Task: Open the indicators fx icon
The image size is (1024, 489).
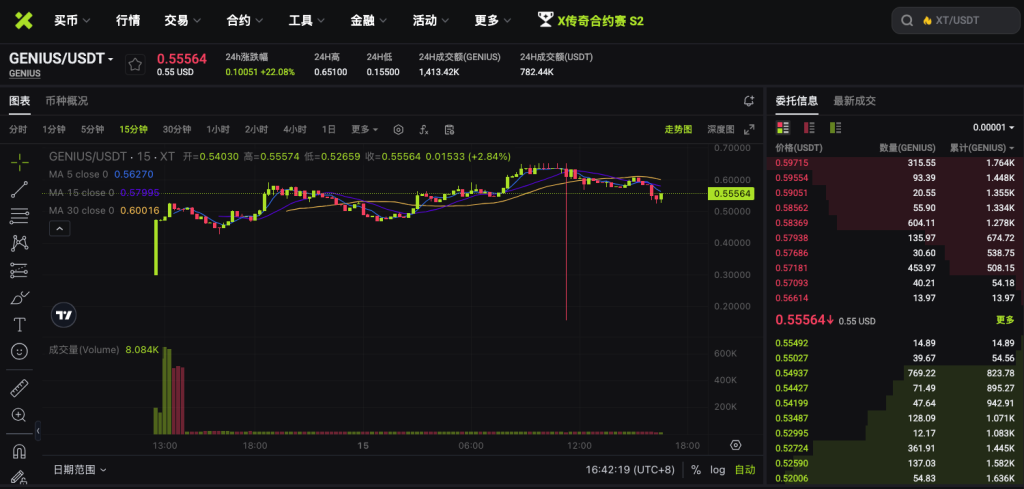Action: point(424,129)
